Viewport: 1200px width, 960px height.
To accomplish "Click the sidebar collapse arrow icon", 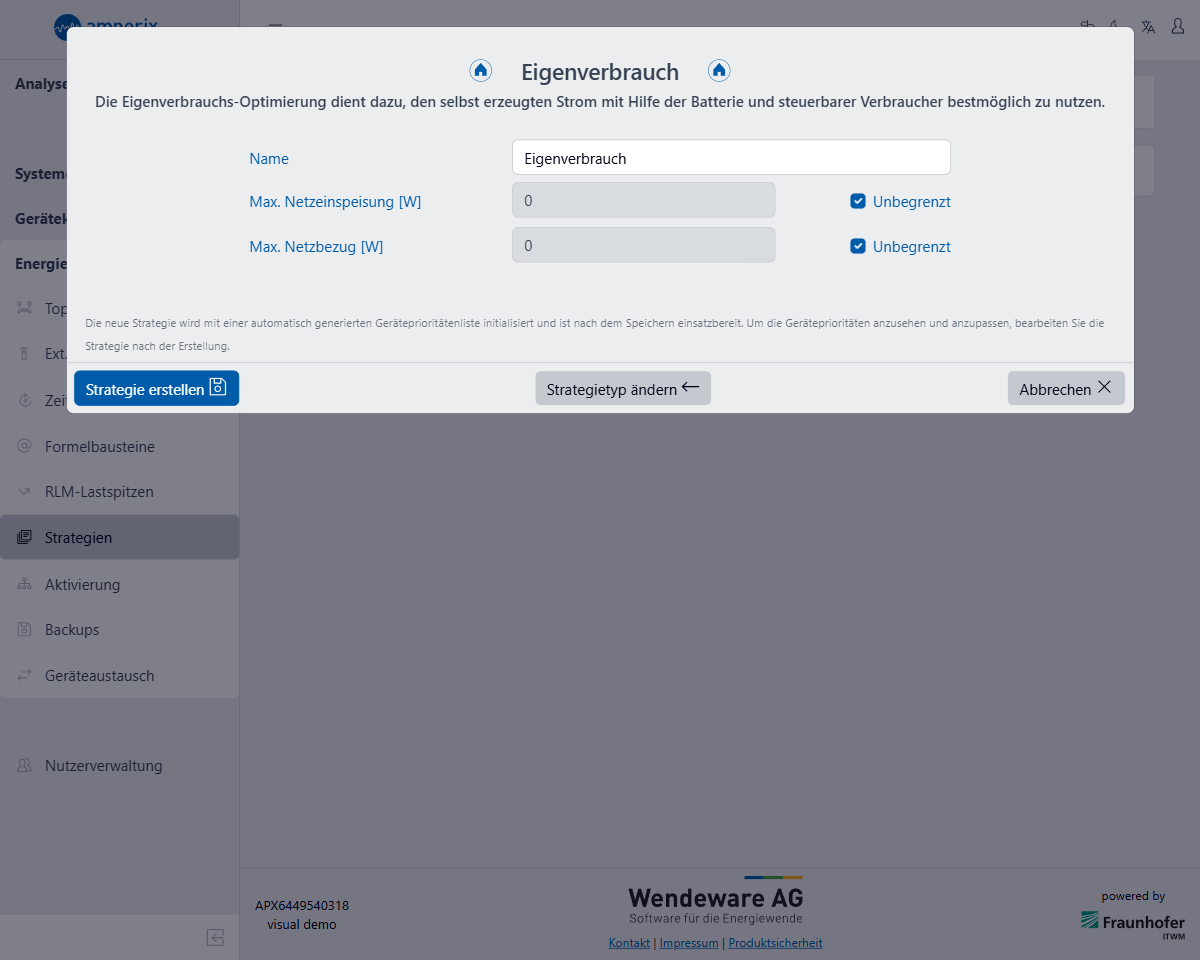I will point(215,937).
